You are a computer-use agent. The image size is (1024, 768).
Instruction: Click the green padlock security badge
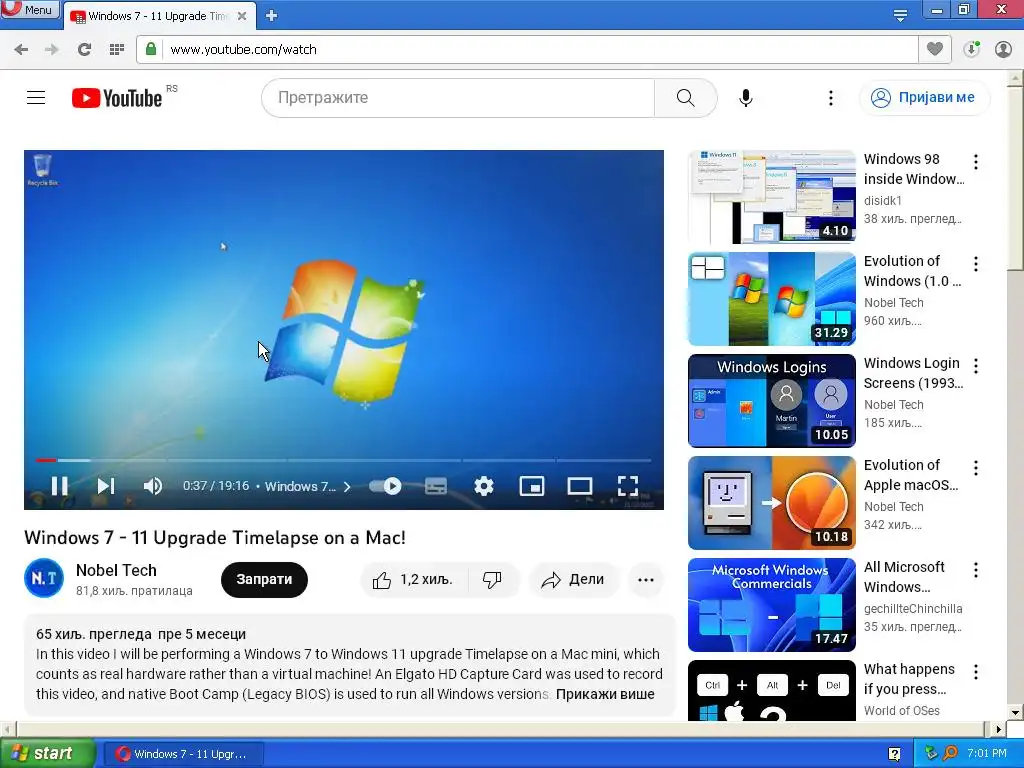tap(151, 50)
